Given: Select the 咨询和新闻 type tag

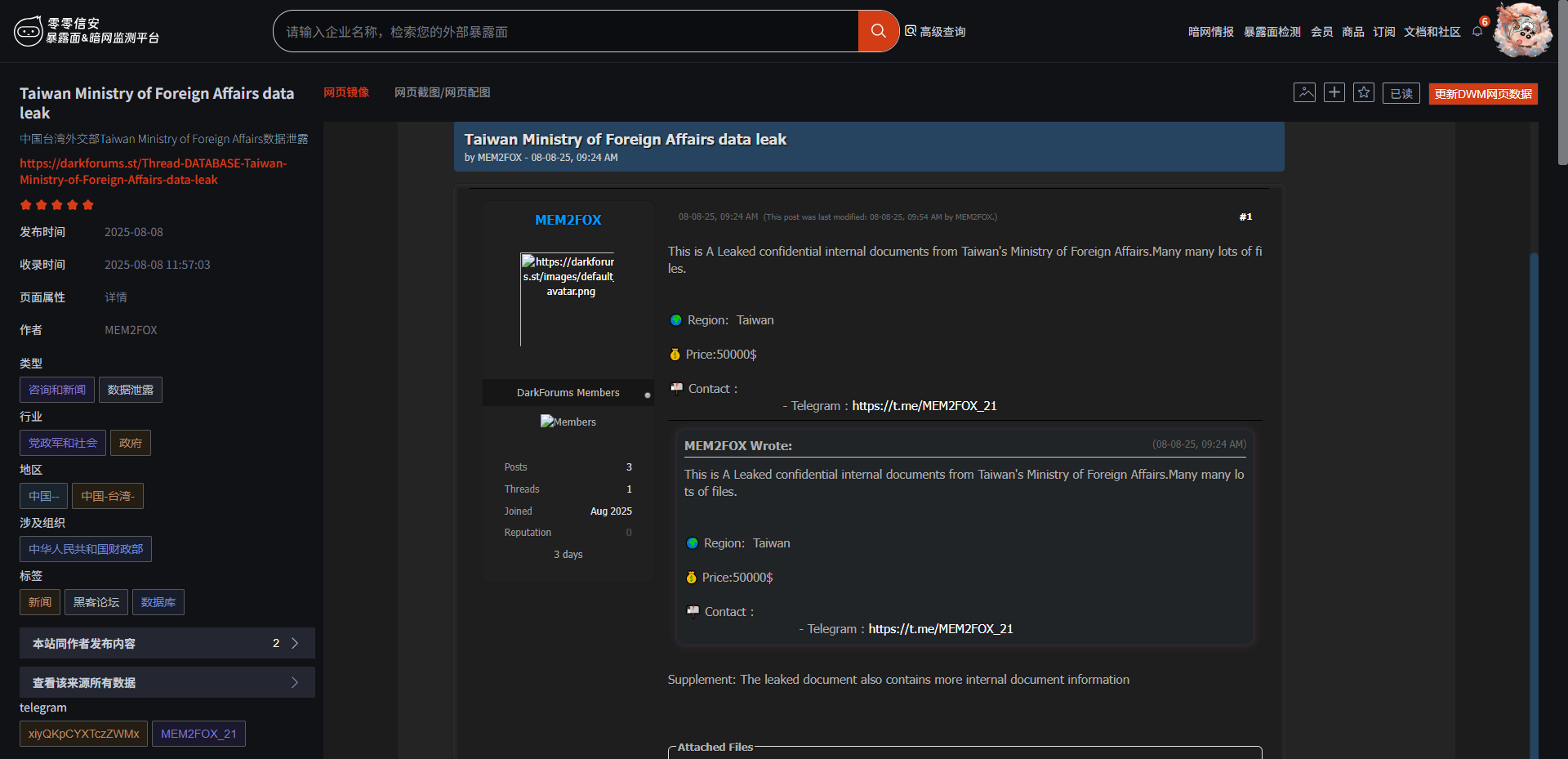Looking at the screenshot, I should pos(57,390).
